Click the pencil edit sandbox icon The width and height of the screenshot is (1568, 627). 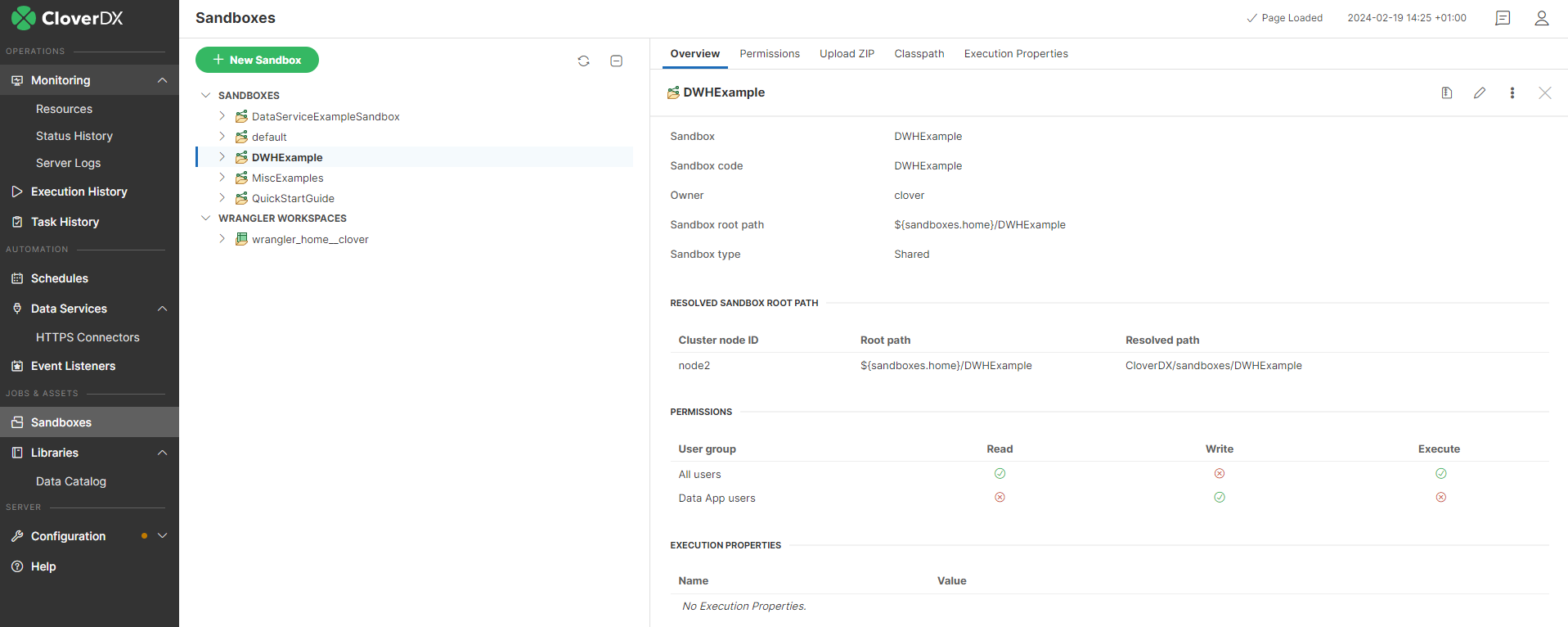coord(1480,93)
